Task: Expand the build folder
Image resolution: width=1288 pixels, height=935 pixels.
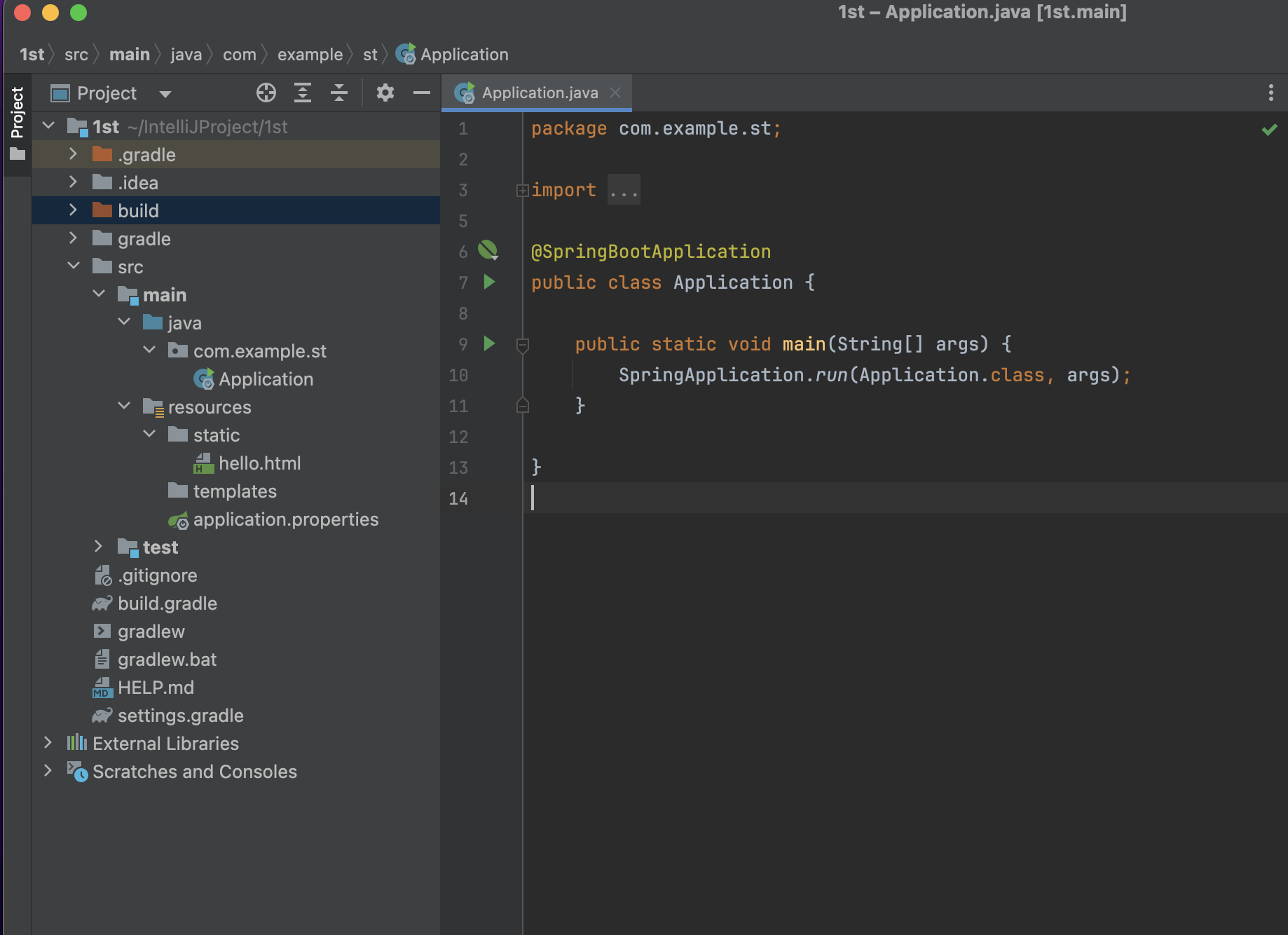Action: (73, 210)
